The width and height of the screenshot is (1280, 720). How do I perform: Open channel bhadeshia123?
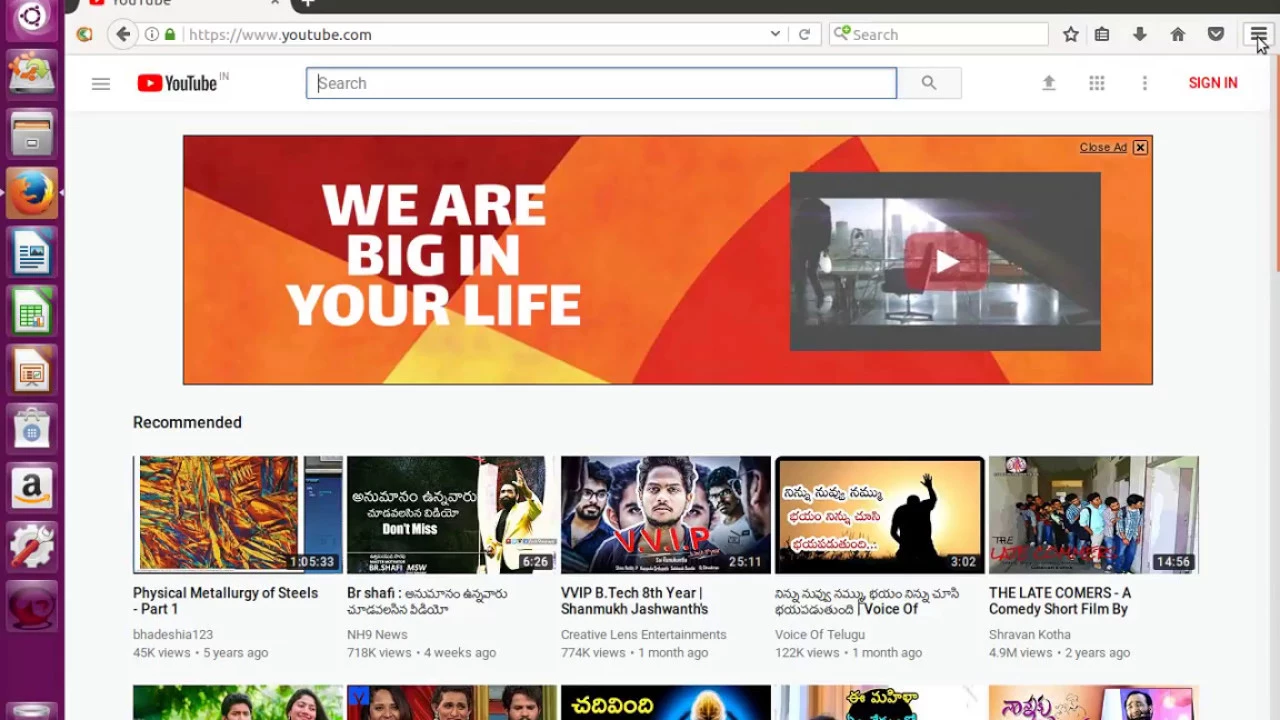click(x=173, y=634)
